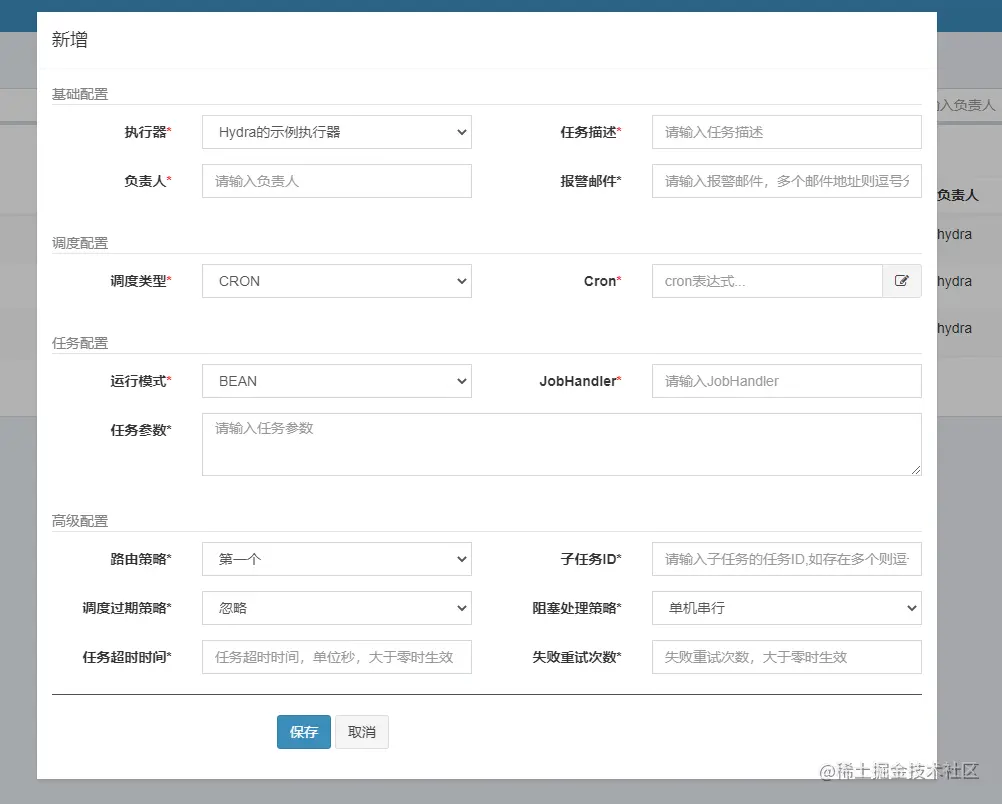Open the 运行模式 BEAN dropdown
Image resolution: width=1002 pixels, height=804 pixels.
pos(337,381)
